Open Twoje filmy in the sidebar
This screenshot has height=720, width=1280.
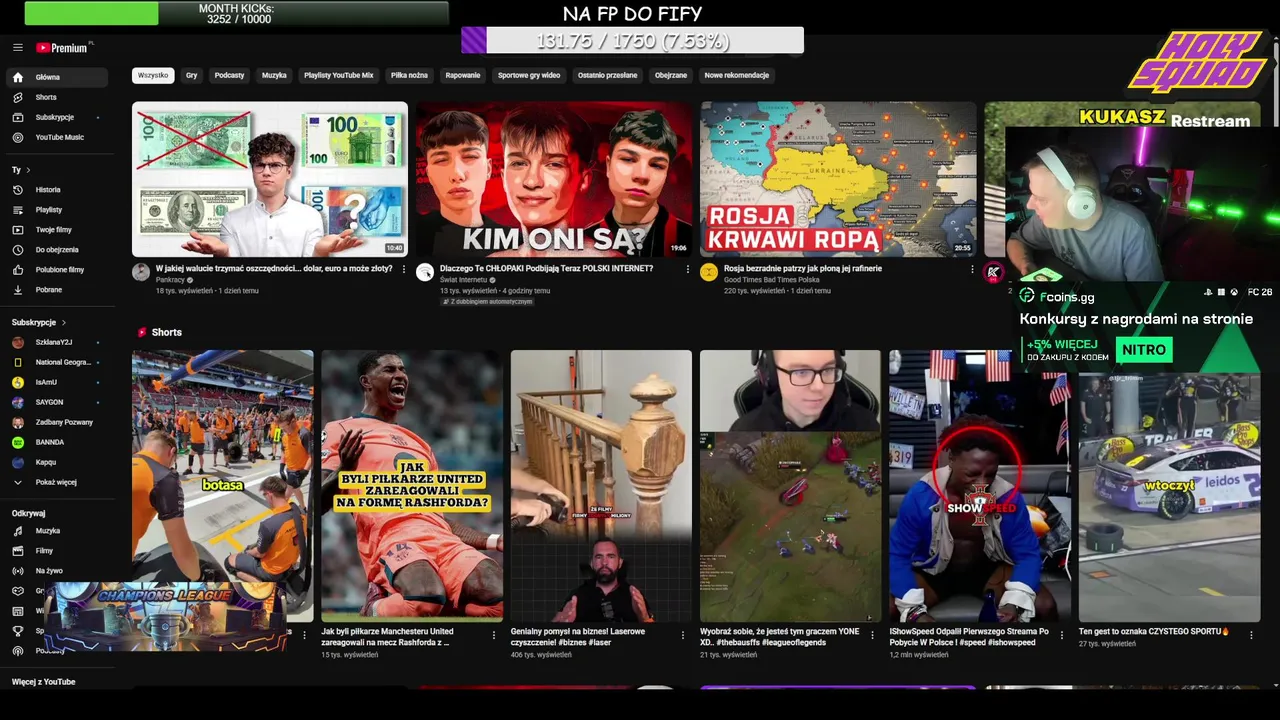pyautogui.click(x=53, y=230)
